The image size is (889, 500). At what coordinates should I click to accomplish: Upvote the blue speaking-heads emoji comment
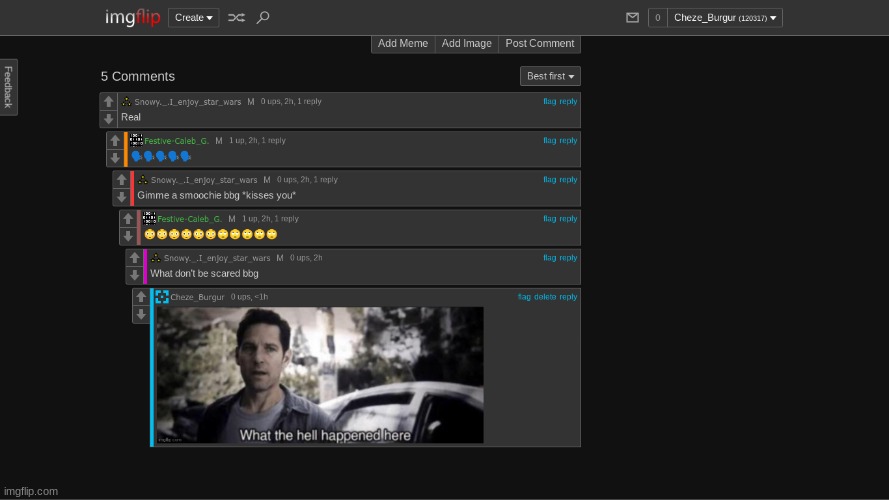point(115,141)
